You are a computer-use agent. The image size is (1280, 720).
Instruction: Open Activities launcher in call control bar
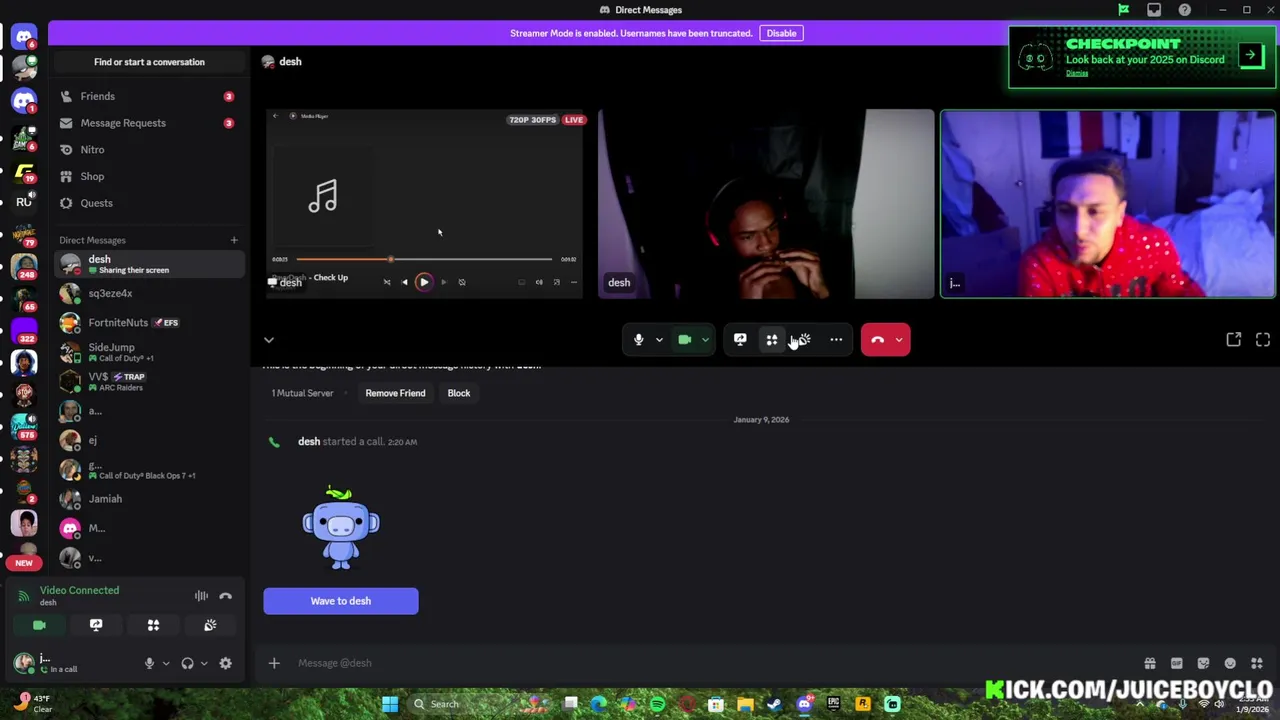[x=772, y=340]
